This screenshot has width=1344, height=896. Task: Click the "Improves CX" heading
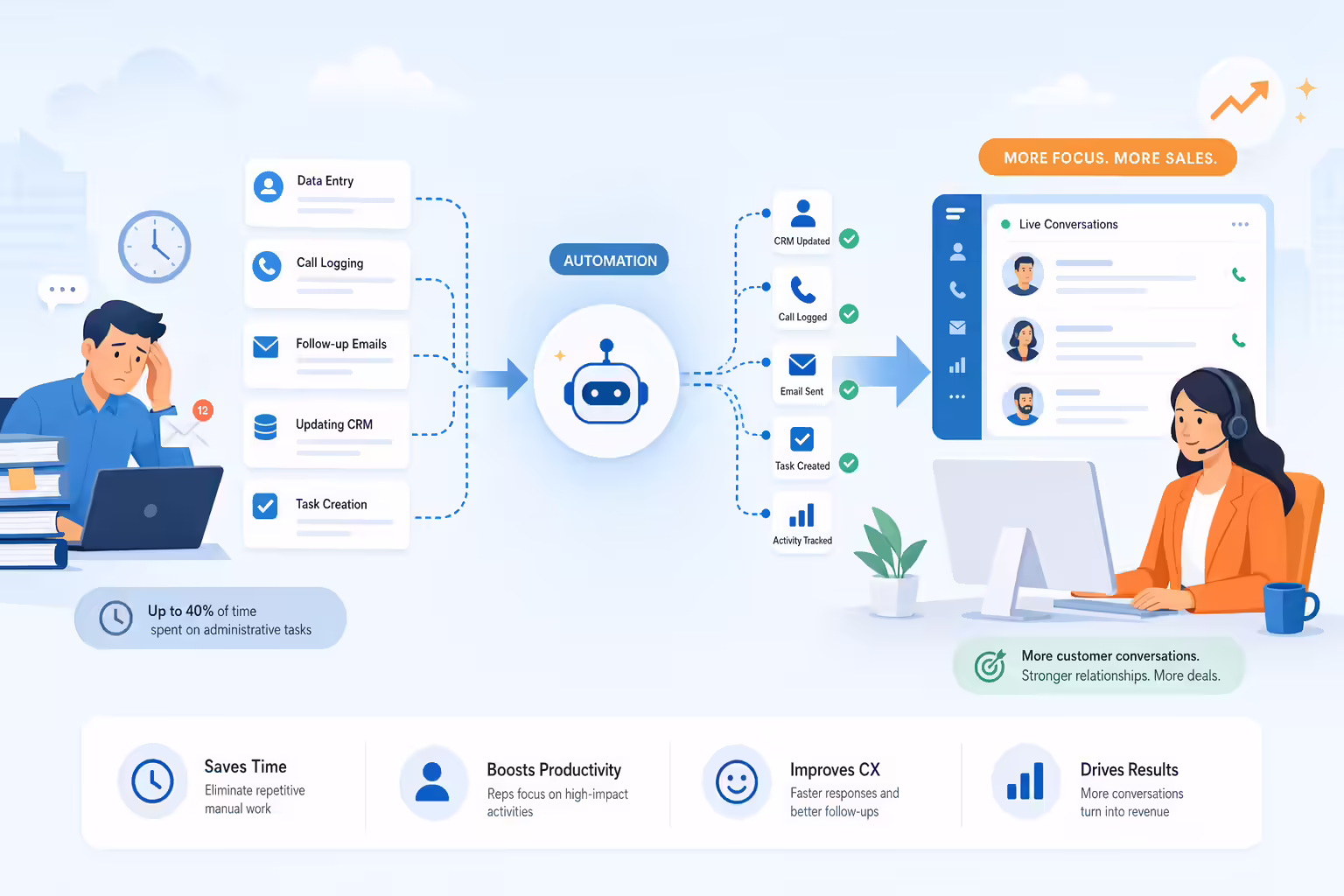click(835, 770)
